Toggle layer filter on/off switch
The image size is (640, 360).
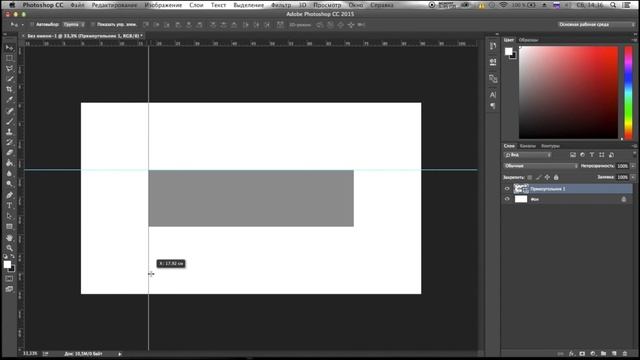point(634,154)
